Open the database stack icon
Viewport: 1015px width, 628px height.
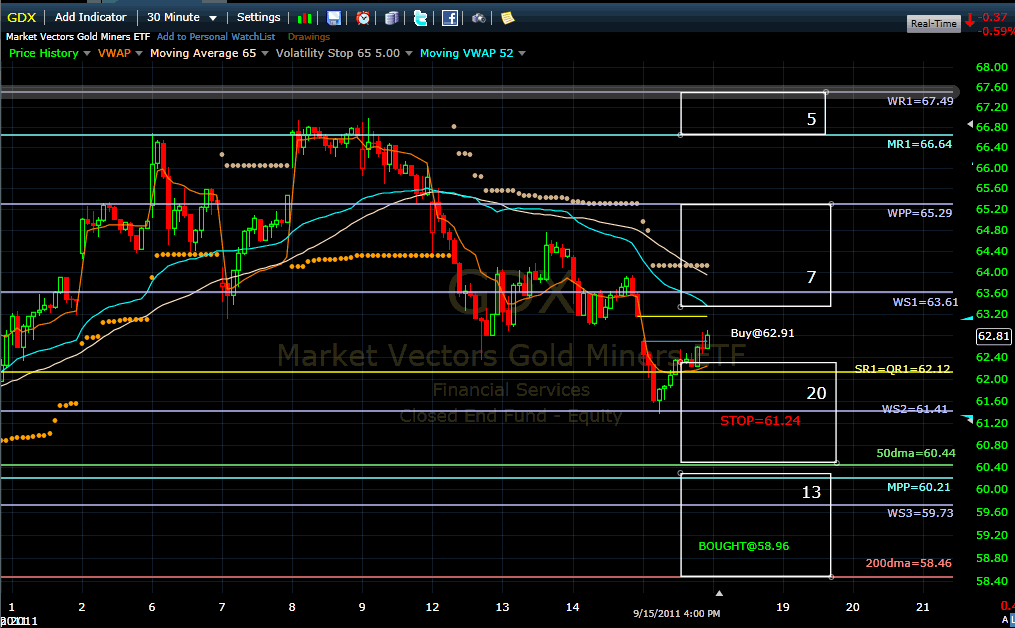point(392,17)
